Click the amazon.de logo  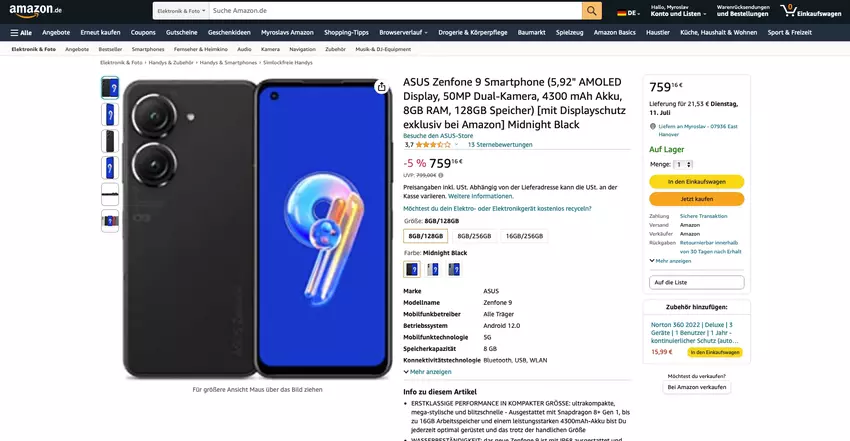(36, 10)
